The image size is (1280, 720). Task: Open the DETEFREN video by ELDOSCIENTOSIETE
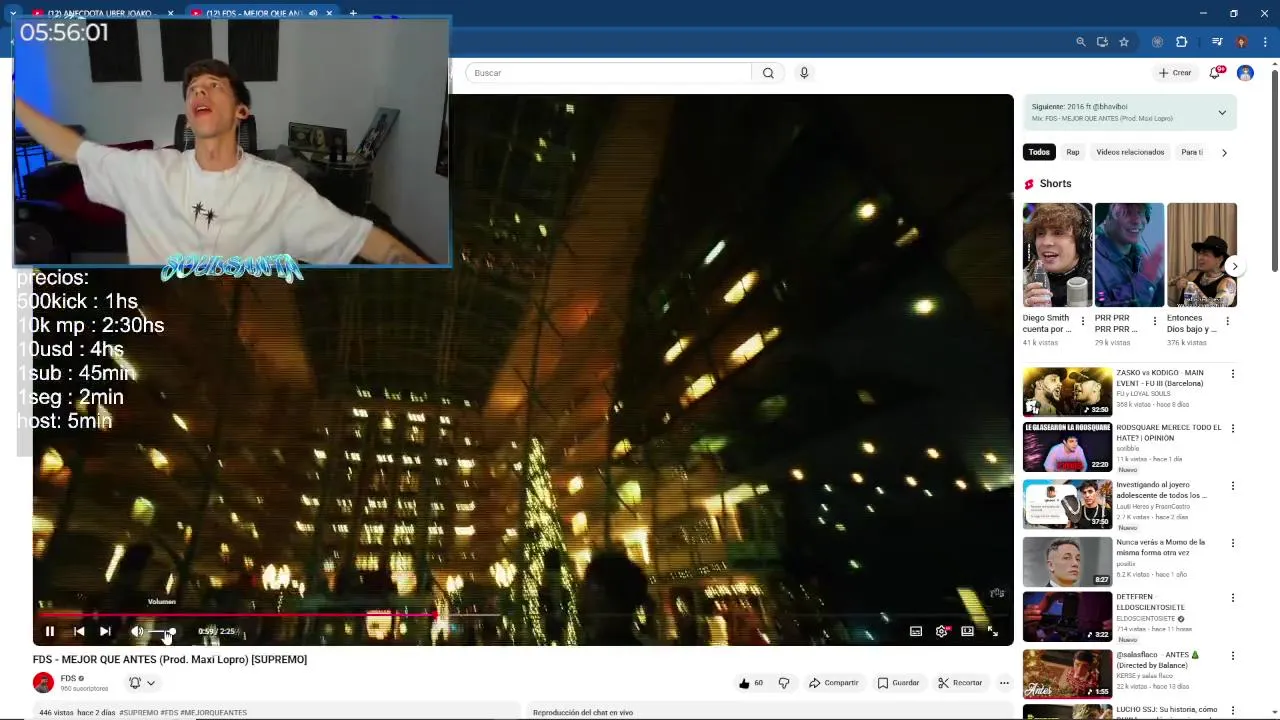[x=1067, y=617]
